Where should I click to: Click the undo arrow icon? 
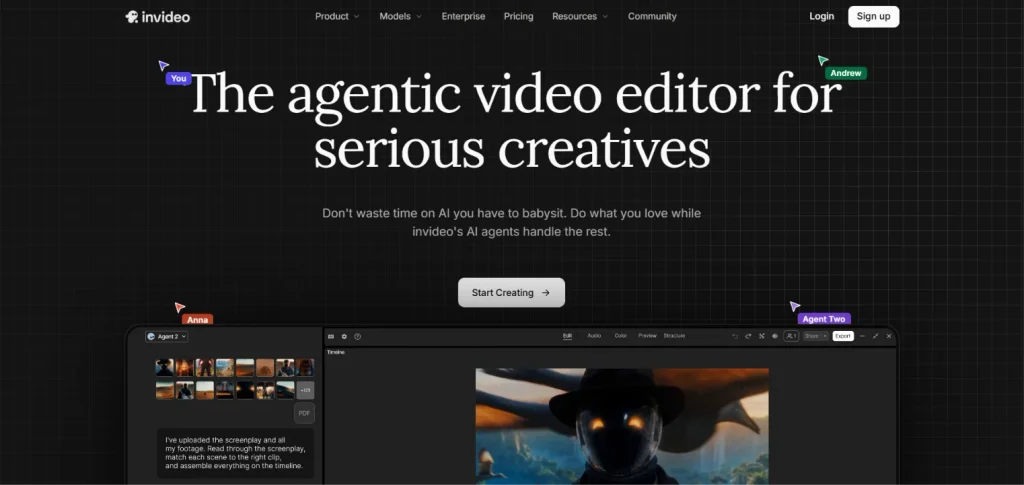[735, 336]
